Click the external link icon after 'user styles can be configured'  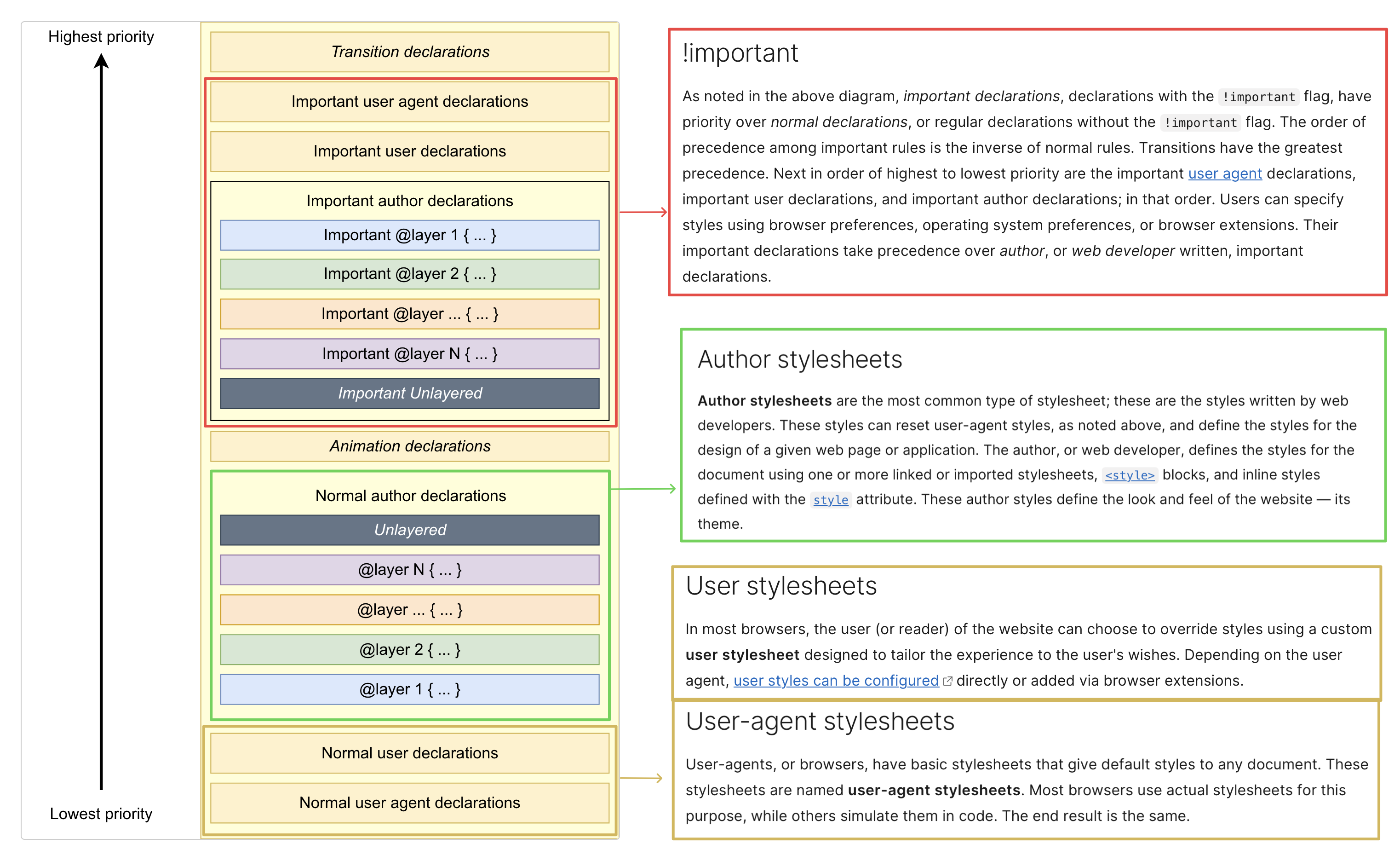947,681
